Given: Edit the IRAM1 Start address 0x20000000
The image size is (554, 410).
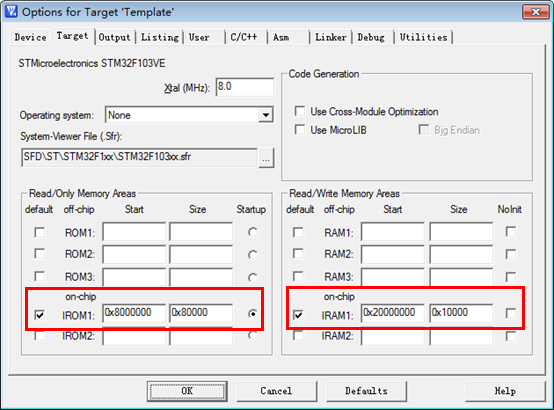Looking at the screenshot, I should coord(393,313).
